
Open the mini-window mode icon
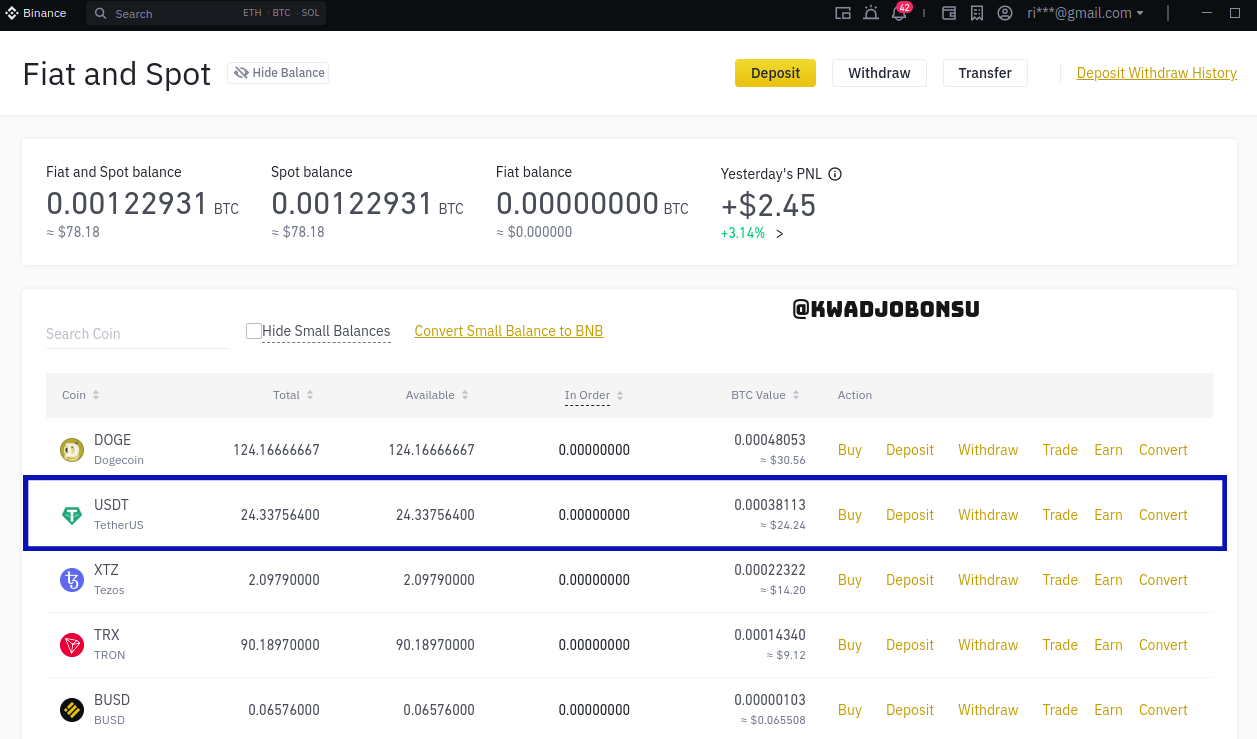point(843,13)
